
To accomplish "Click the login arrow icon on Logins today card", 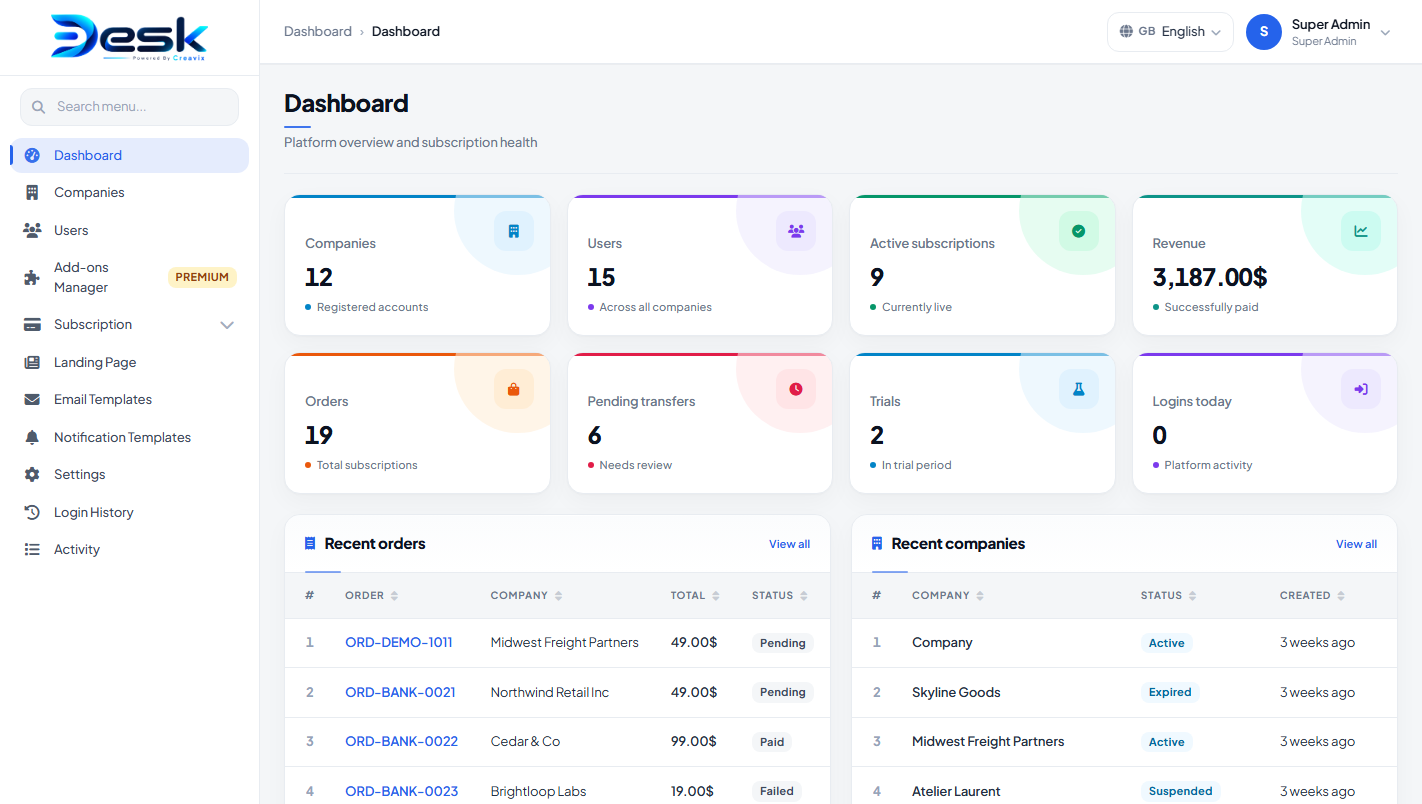I will coord(1361,389).
